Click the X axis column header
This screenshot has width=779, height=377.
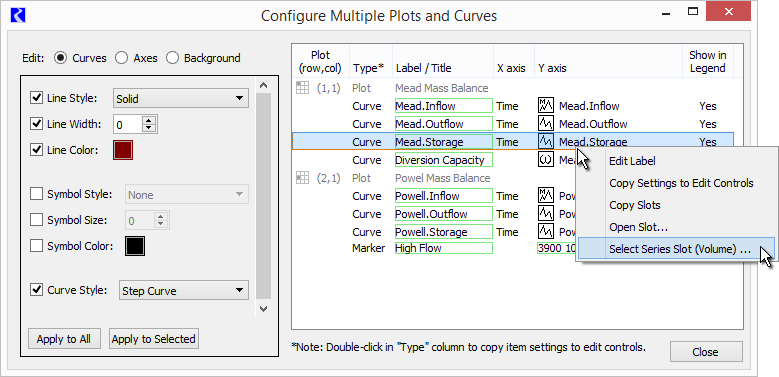click(x=511, y=68)
